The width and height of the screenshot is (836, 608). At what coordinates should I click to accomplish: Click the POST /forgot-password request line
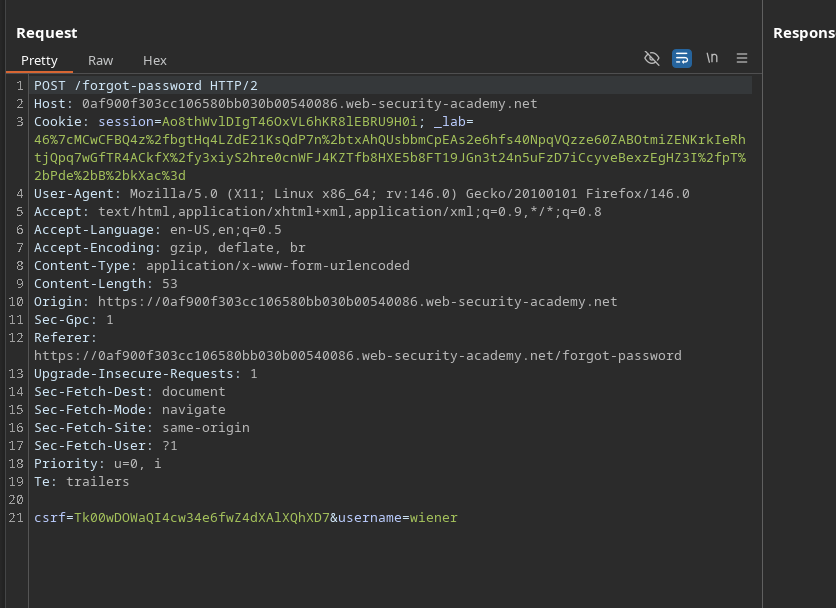(x=145, y=86)
